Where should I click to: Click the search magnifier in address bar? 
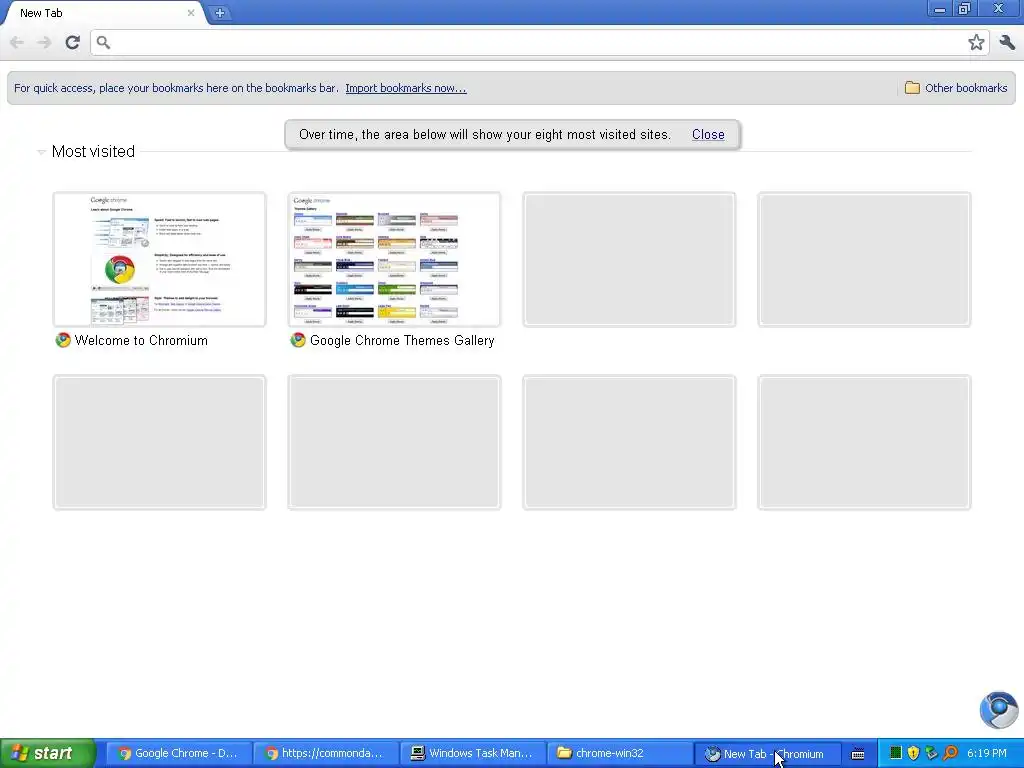pos(103,42)
